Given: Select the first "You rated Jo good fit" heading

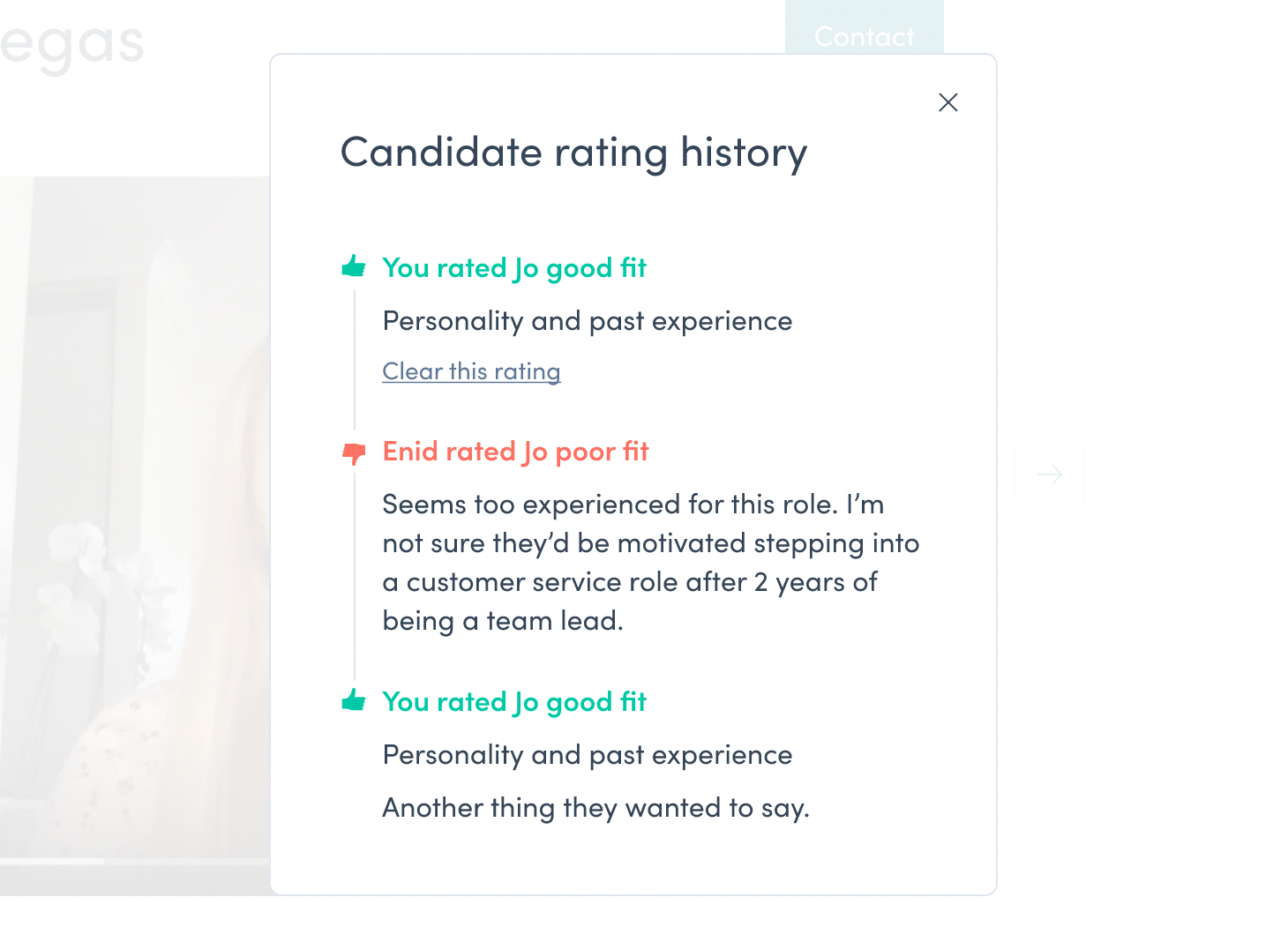Looking at the screenshot, I should pos(514,268).
